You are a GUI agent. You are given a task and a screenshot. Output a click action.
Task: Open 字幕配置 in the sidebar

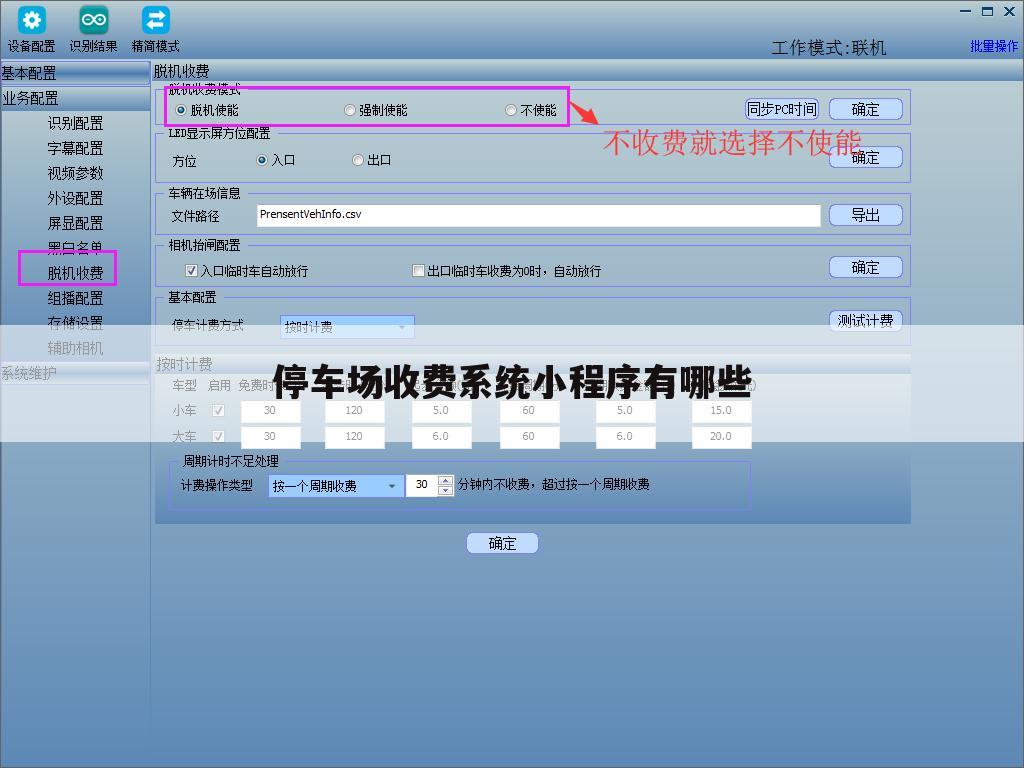[75, 148]
